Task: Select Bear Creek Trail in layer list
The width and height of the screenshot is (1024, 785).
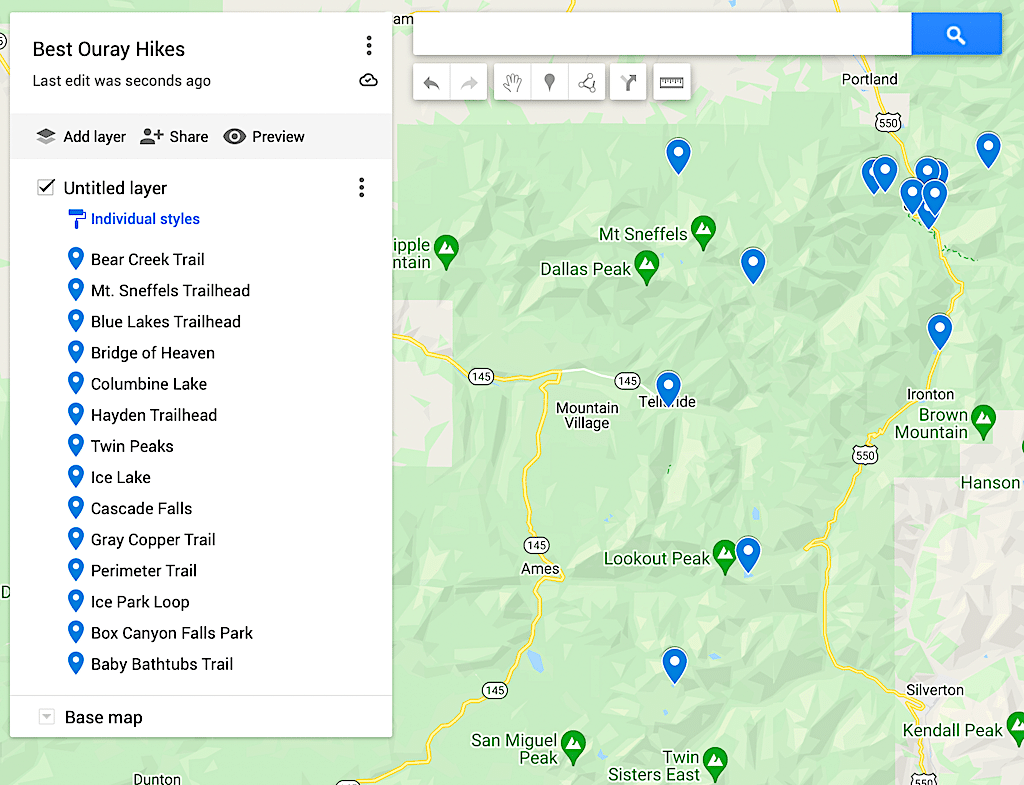Action: 147,259
